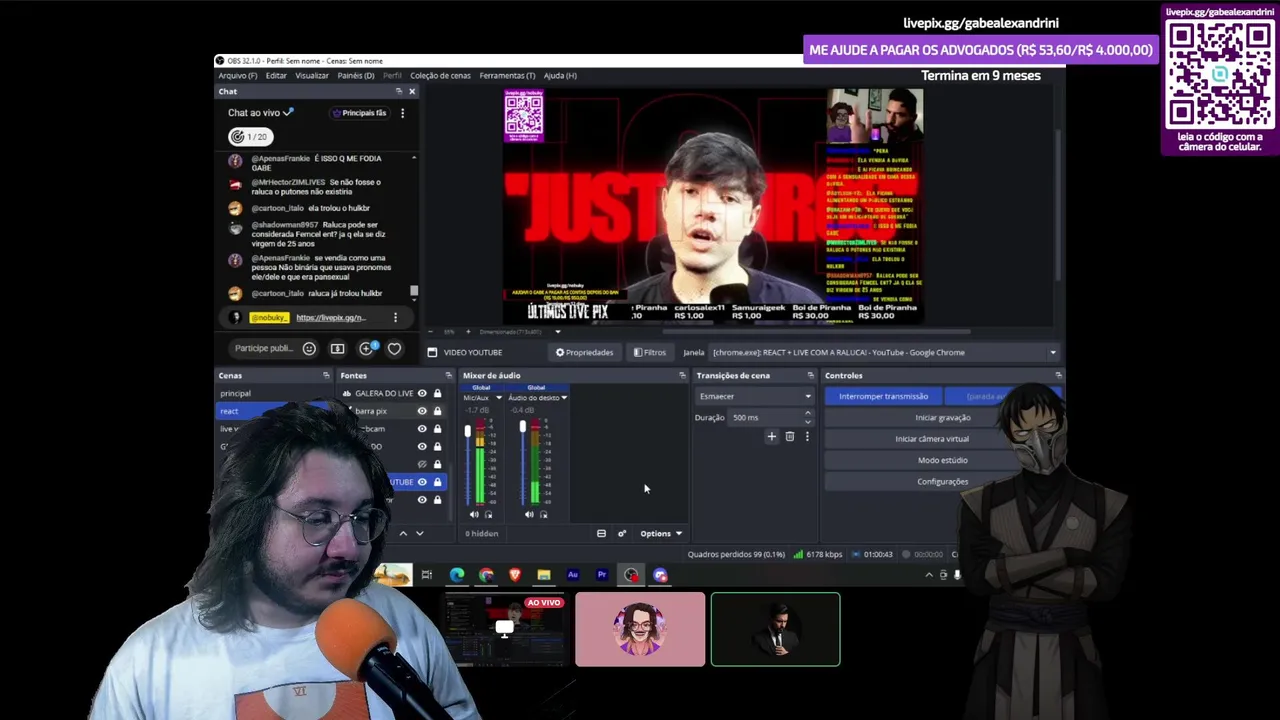Move selected source up with arrow
The image size is (1280, 720).
403,533
